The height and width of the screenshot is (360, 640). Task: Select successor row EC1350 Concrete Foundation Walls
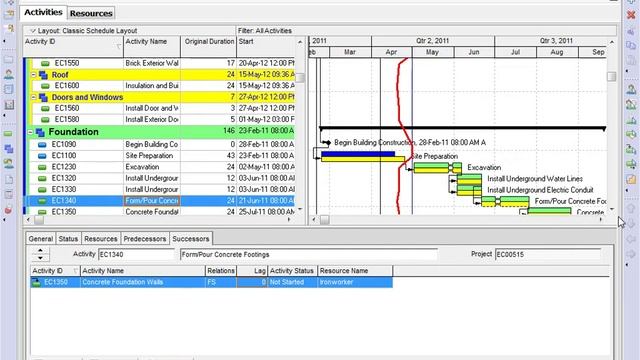(211, 282)
